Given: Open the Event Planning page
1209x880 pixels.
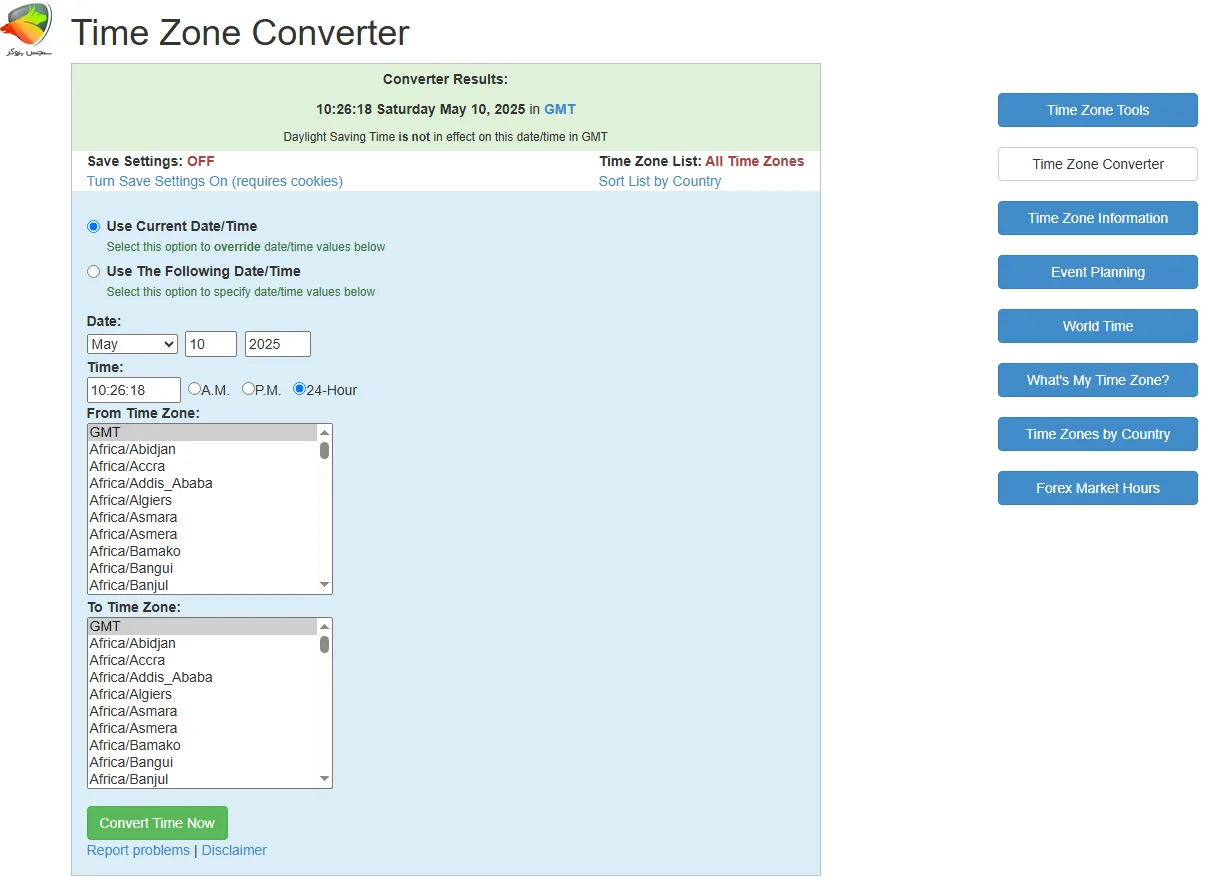Looking at the screenshot, I should (1097, 272).
